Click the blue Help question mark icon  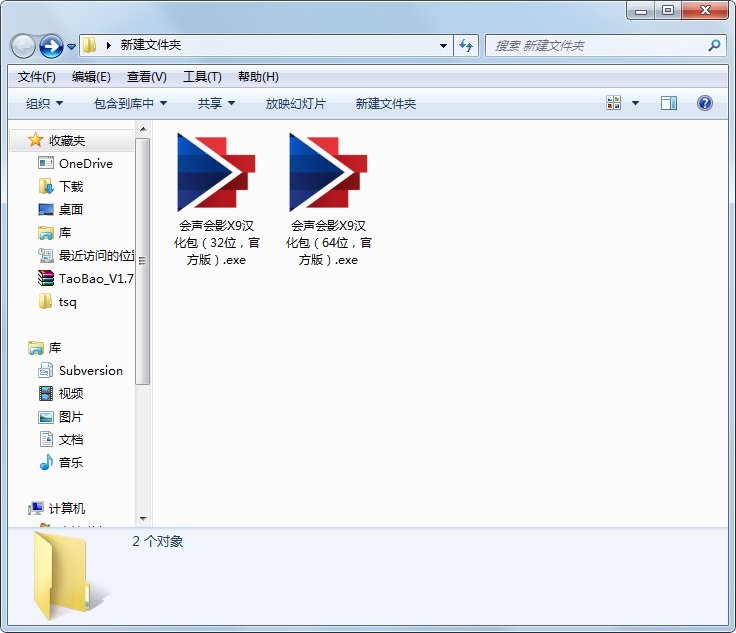pos(704,103)
